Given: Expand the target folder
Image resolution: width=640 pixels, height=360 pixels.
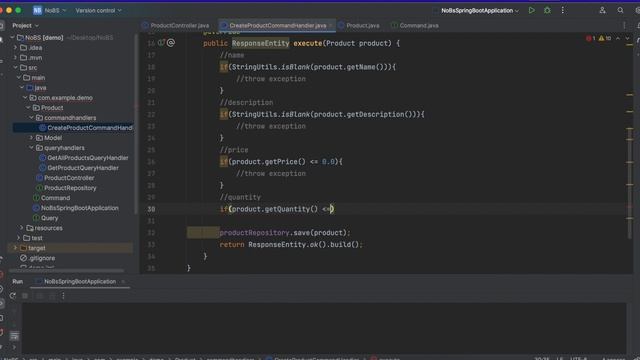Looking at the screenshot, I should point(16,248).
